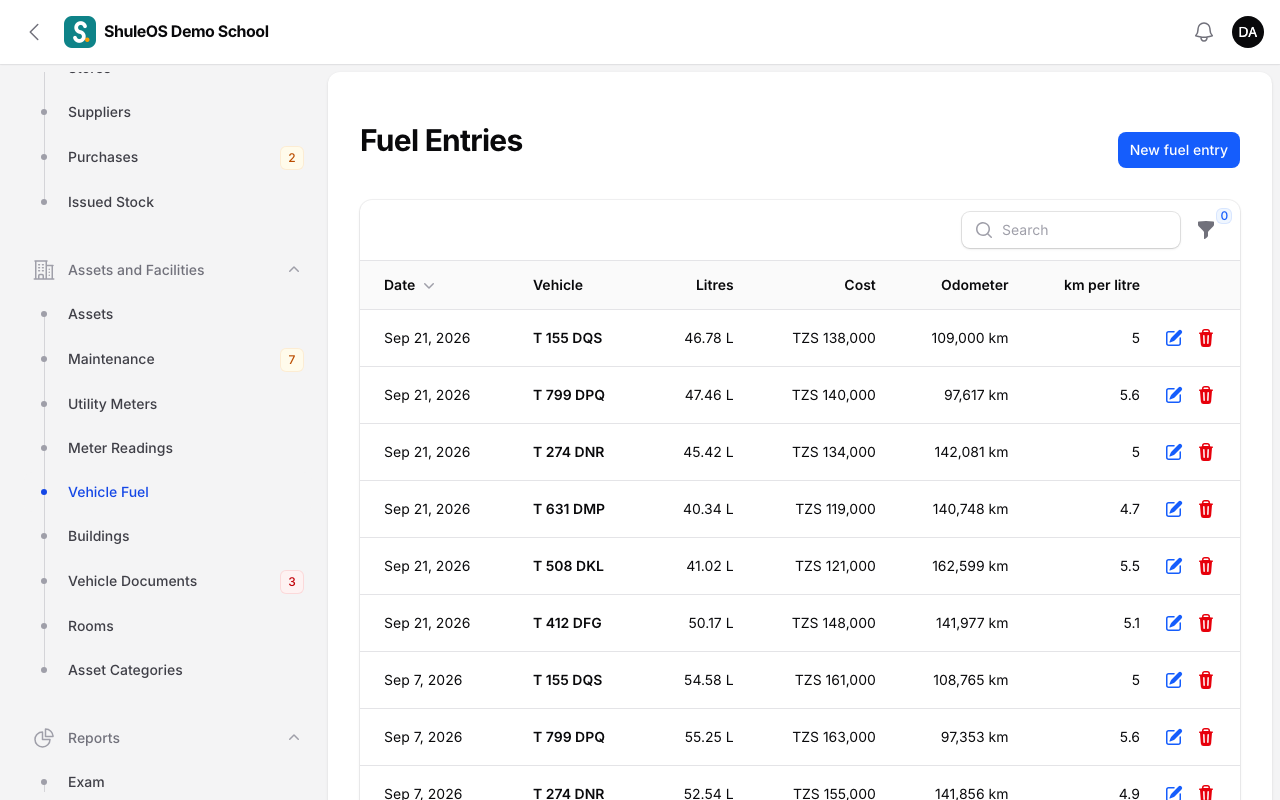Open Meter Readings page

coord(120,448)
